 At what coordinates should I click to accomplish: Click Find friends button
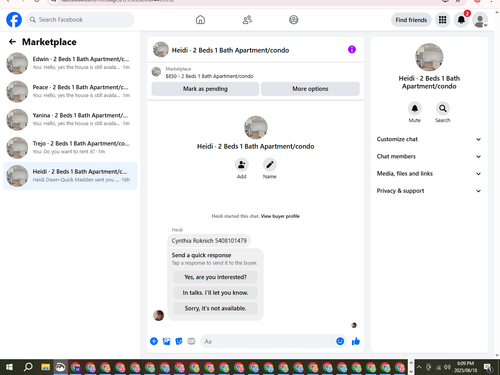coord(411,20)
